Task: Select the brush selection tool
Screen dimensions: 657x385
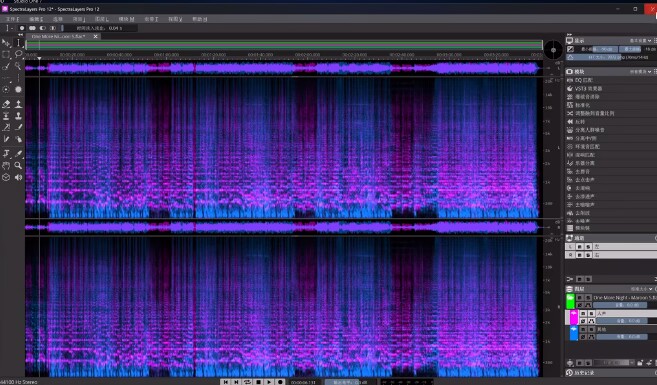Action: (6, 66)
